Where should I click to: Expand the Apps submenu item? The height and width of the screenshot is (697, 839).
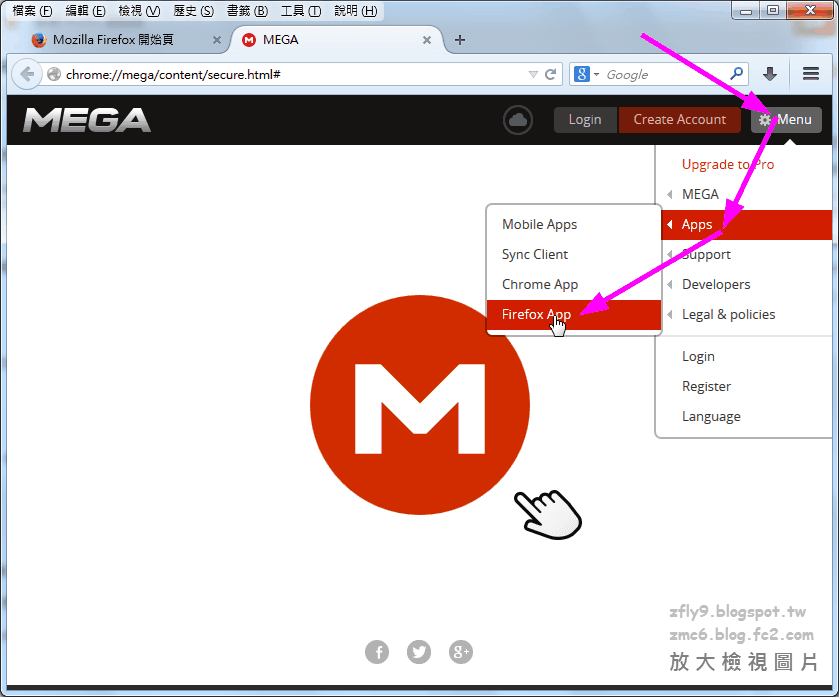point(747,225)
